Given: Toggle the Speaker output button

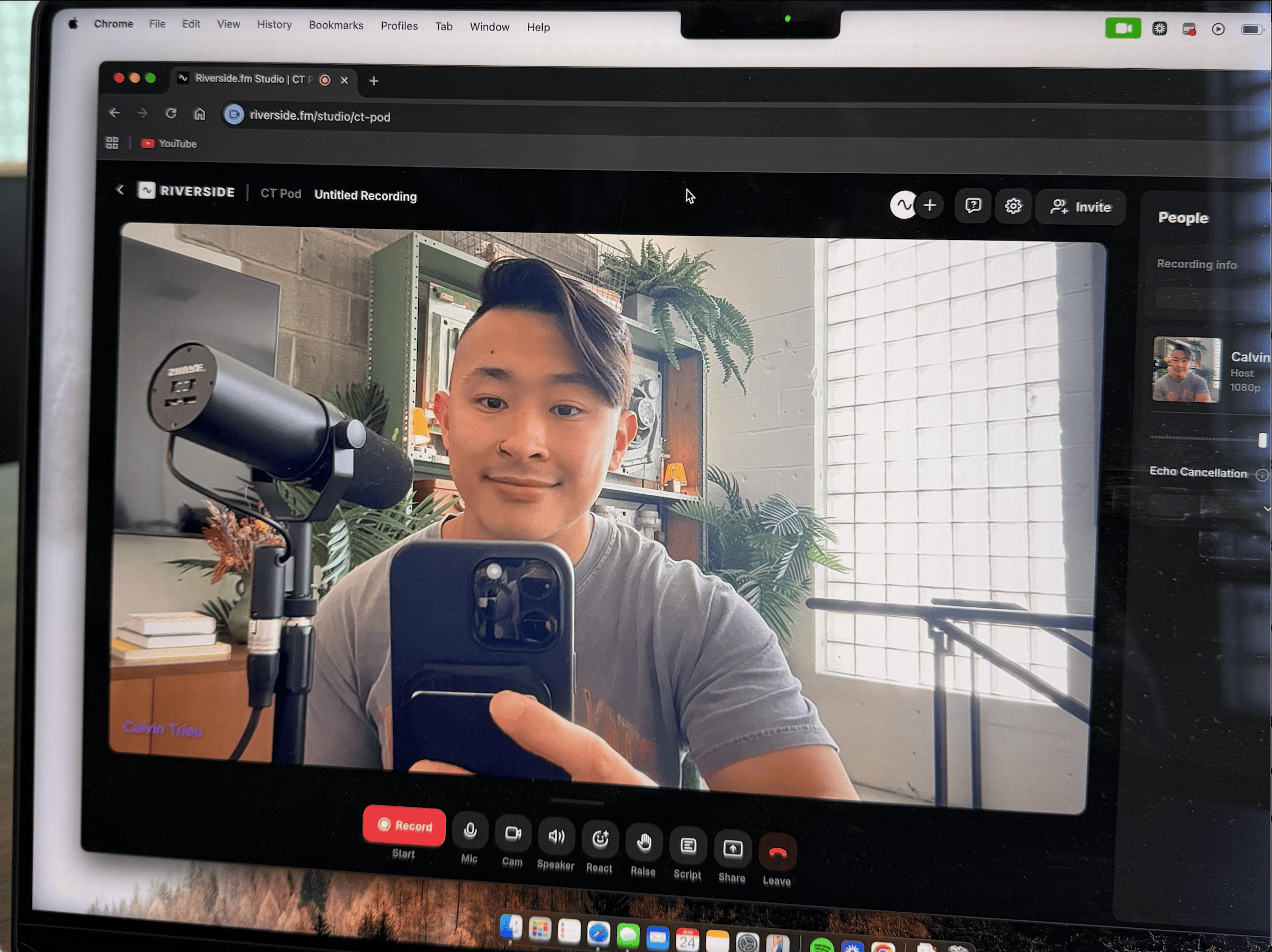Looking at the screenshot, I should pyautogui.click(x=556, y=837).
